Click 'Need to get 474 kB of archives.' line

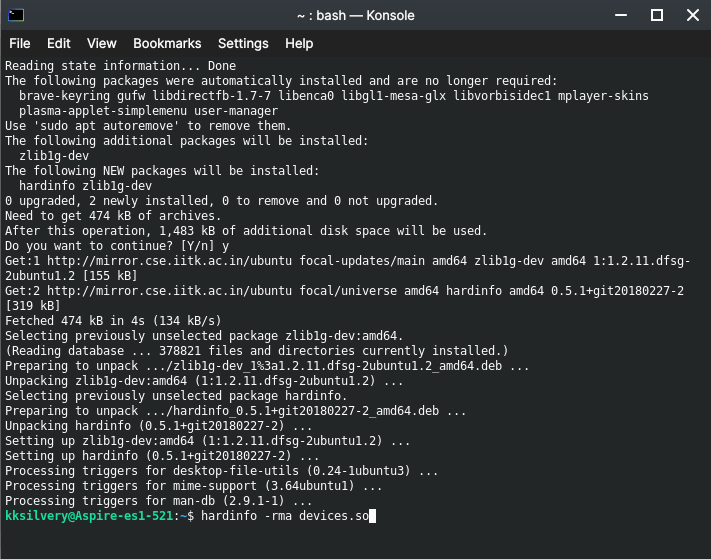click(113, 216)
